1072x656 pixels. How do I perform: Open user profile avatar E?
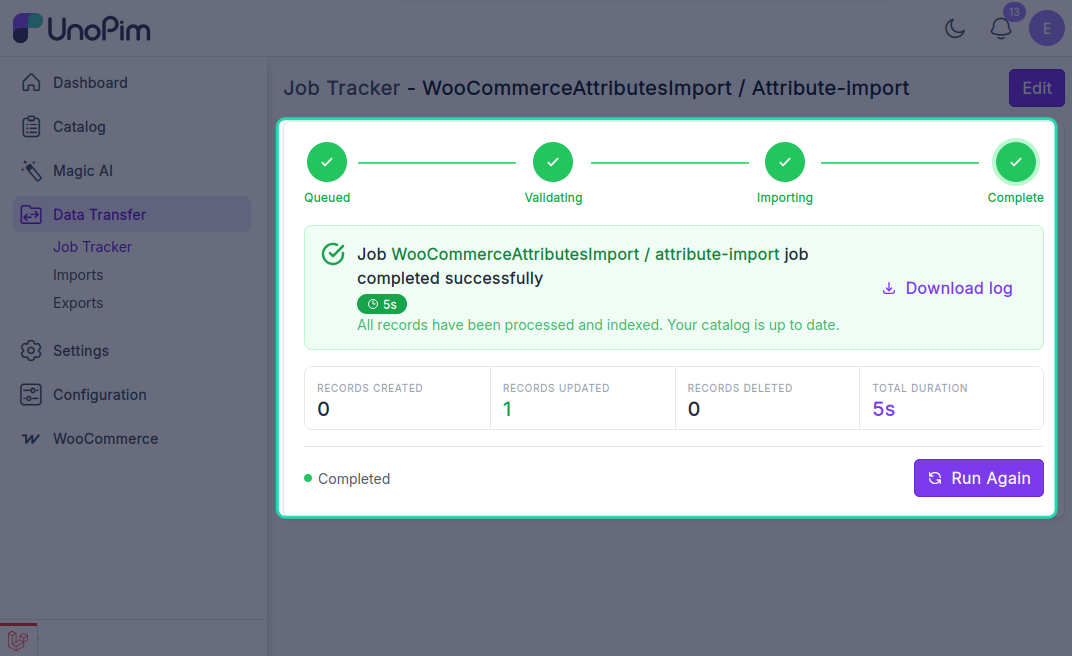pos(1047,29)
